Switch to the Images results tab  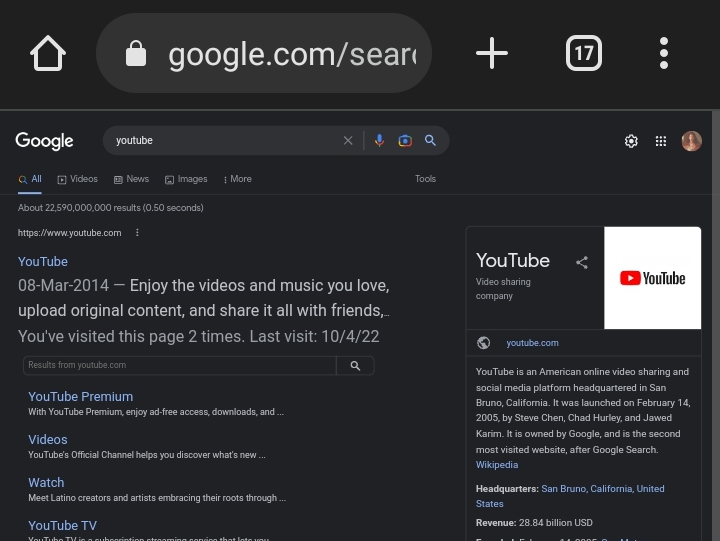(186, 179)
